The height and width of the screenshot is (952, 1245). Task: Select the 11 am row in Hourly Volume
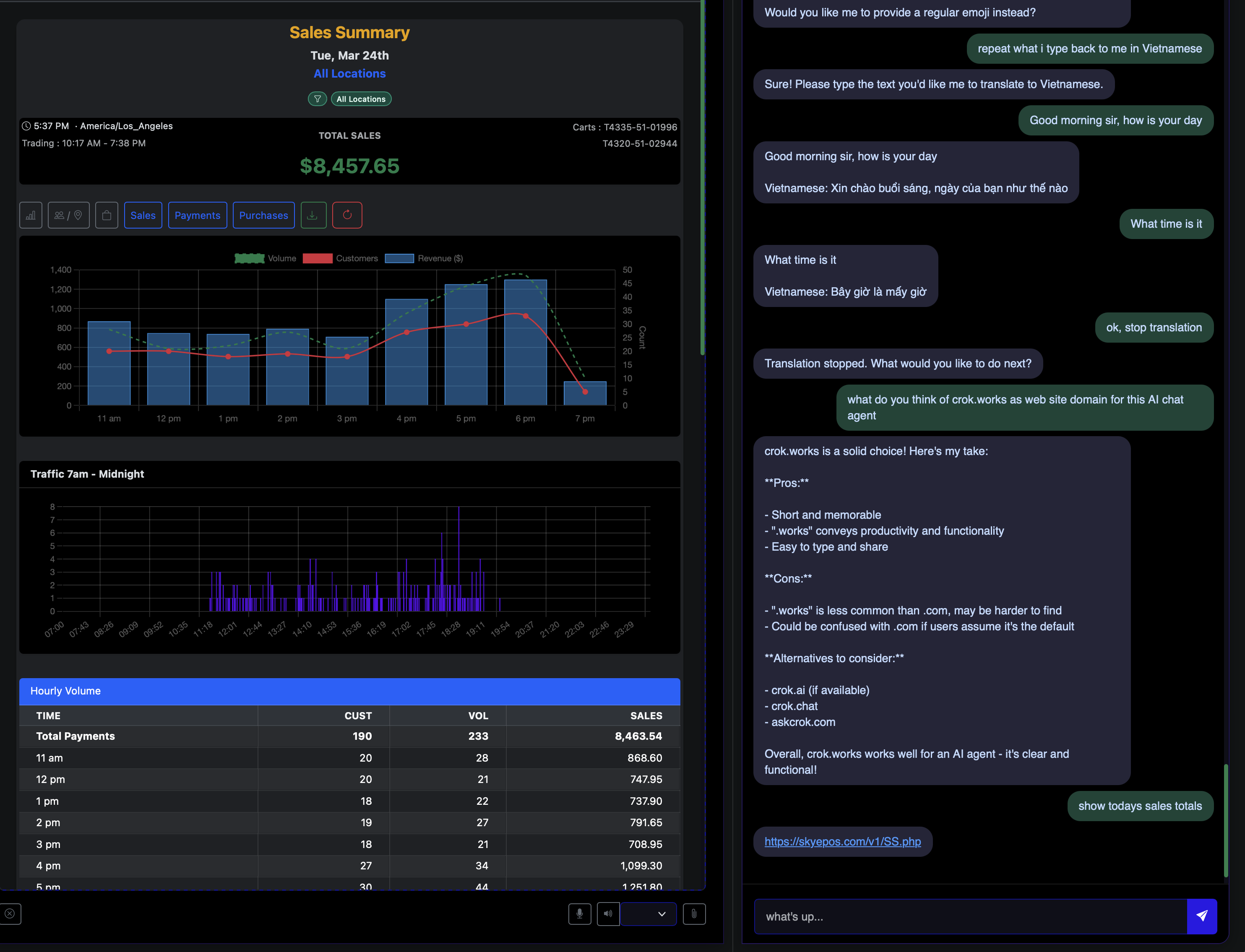point(350,758)
